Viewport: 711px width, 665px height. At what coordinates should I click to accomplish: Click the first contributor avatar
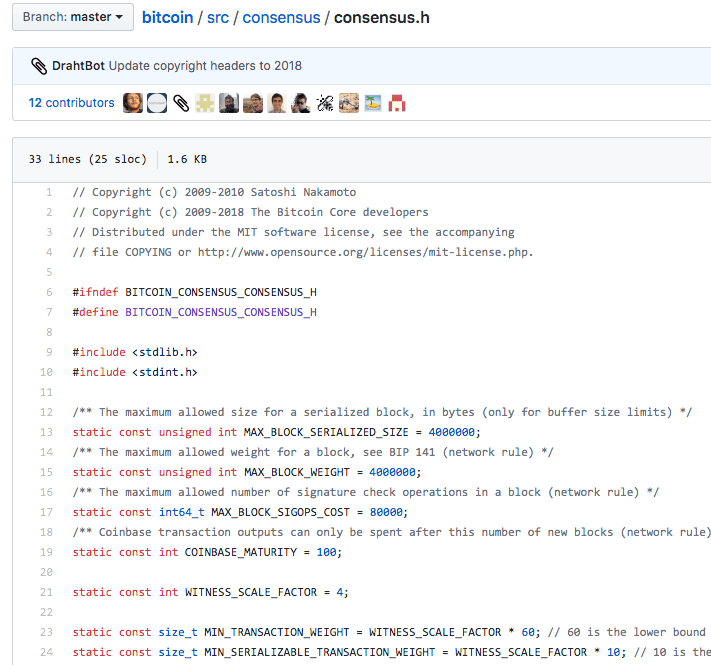(x=132, y=103)
